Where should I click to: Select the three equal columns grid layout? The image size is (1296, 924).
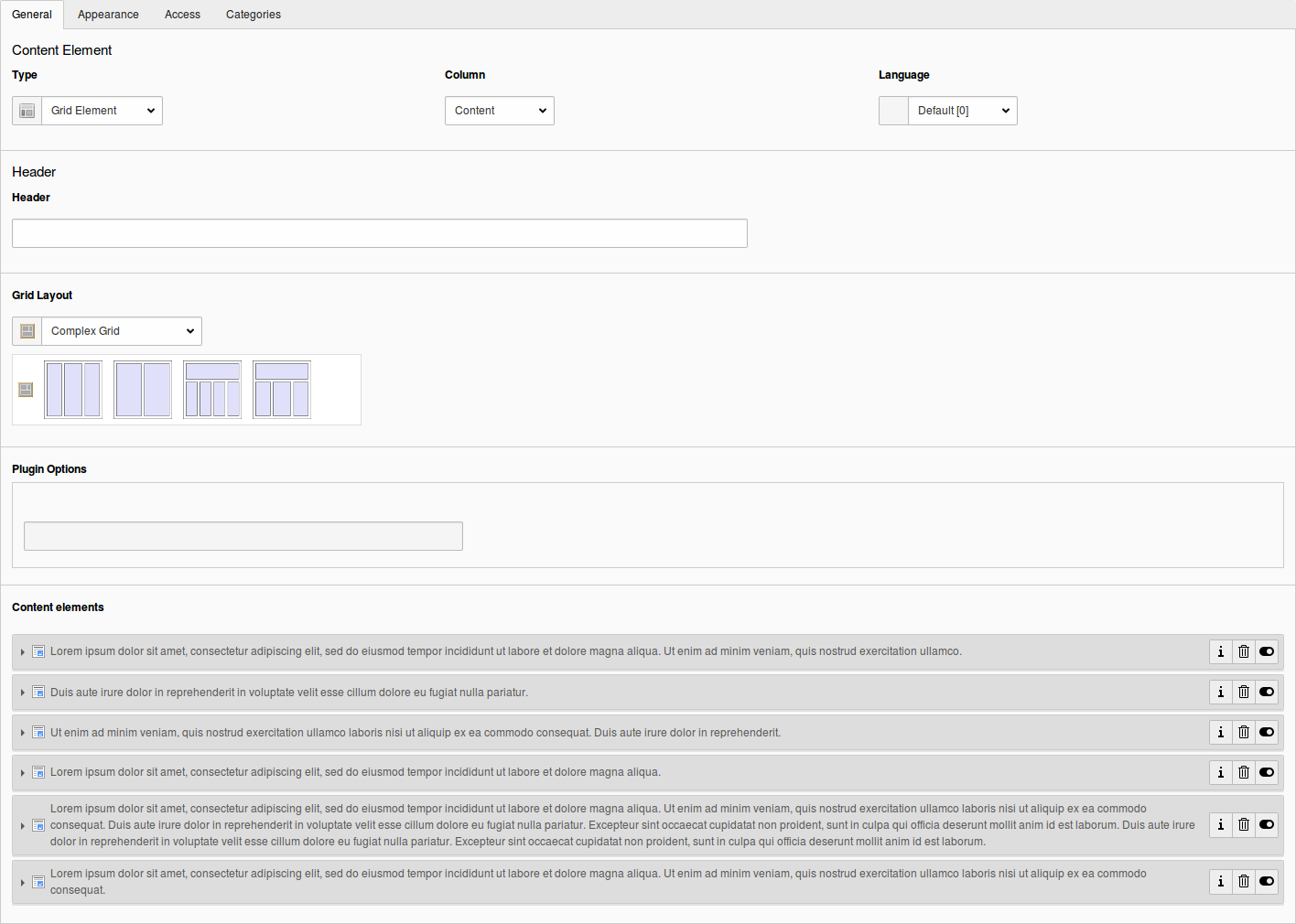pyautogui.click(x=73, y=390)
